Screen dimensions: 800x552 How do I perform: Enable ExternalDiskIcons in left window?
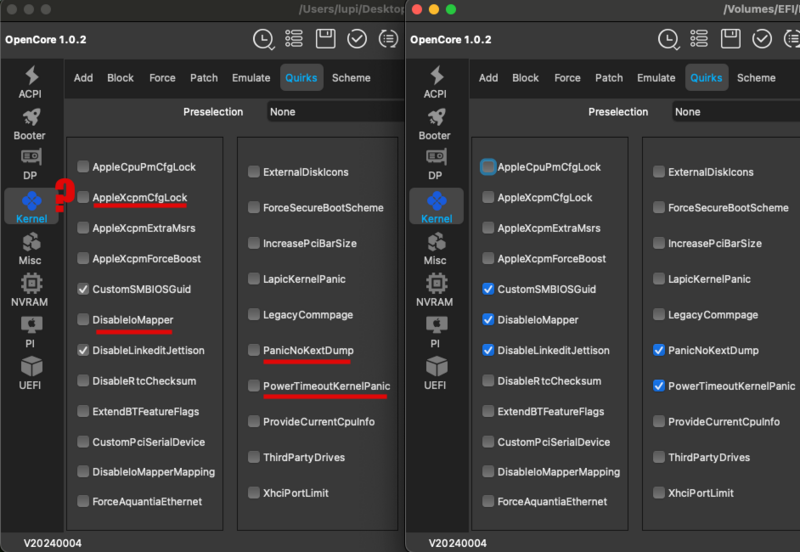tap(254, 172)
